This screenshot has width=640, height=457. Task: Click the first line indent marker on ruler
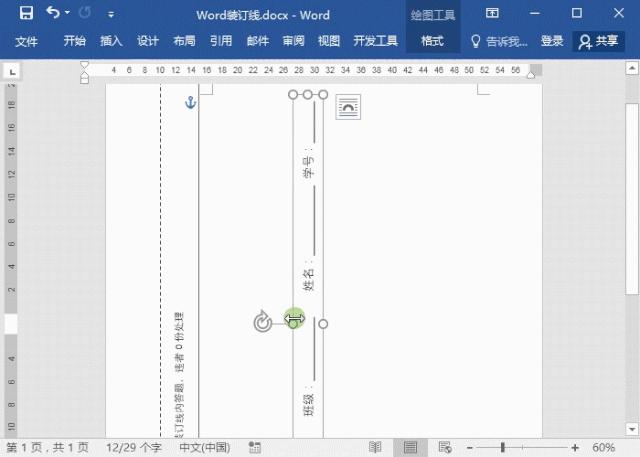[84, 65]
